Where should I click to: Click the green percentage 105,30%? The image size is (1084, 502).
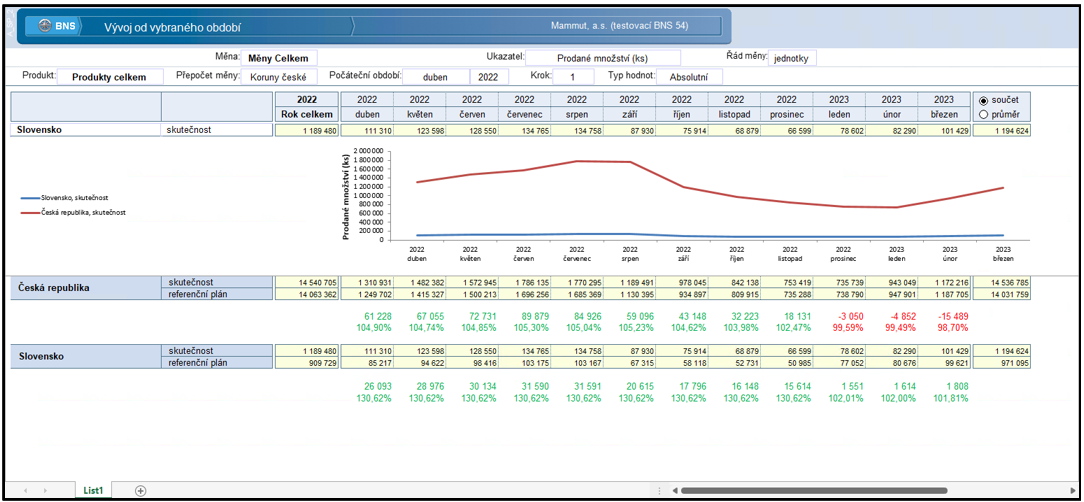click(x=532, y=328)
